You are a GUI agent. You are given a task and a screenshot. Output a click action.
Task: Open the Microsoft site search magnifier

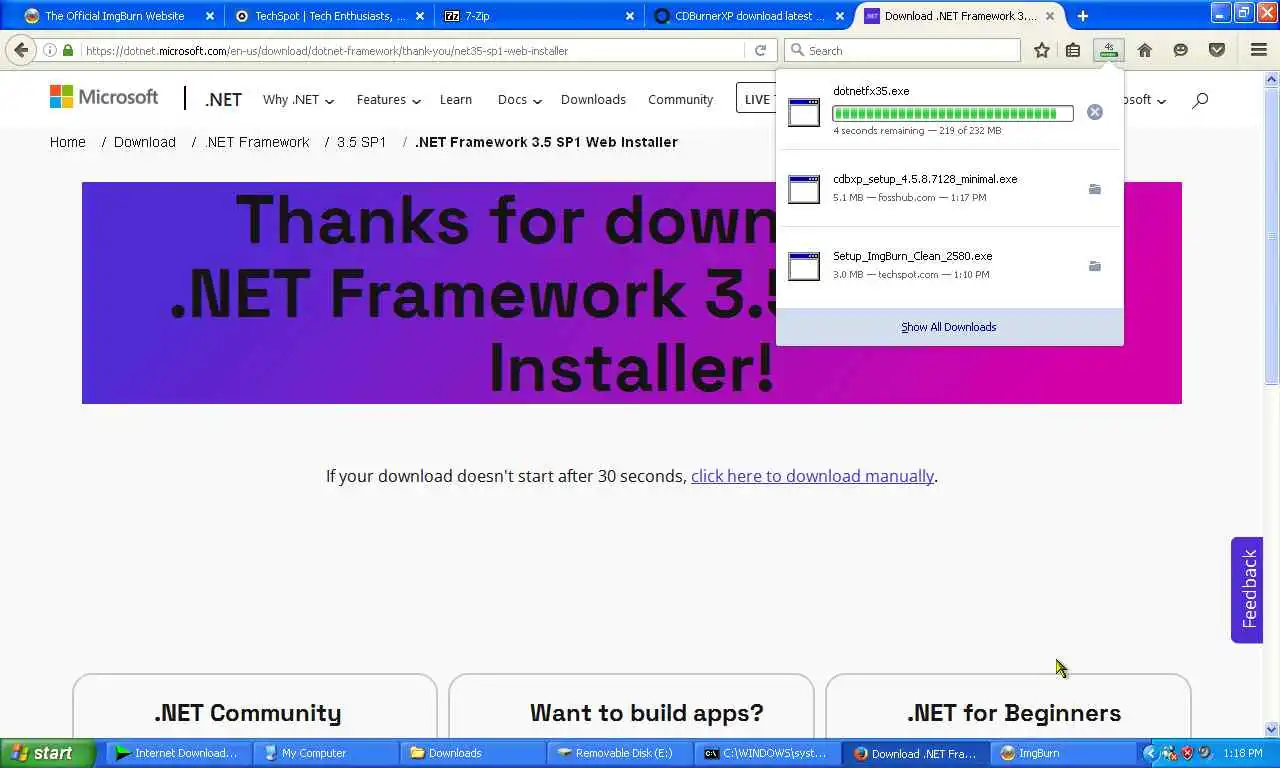click(1200, 99)
